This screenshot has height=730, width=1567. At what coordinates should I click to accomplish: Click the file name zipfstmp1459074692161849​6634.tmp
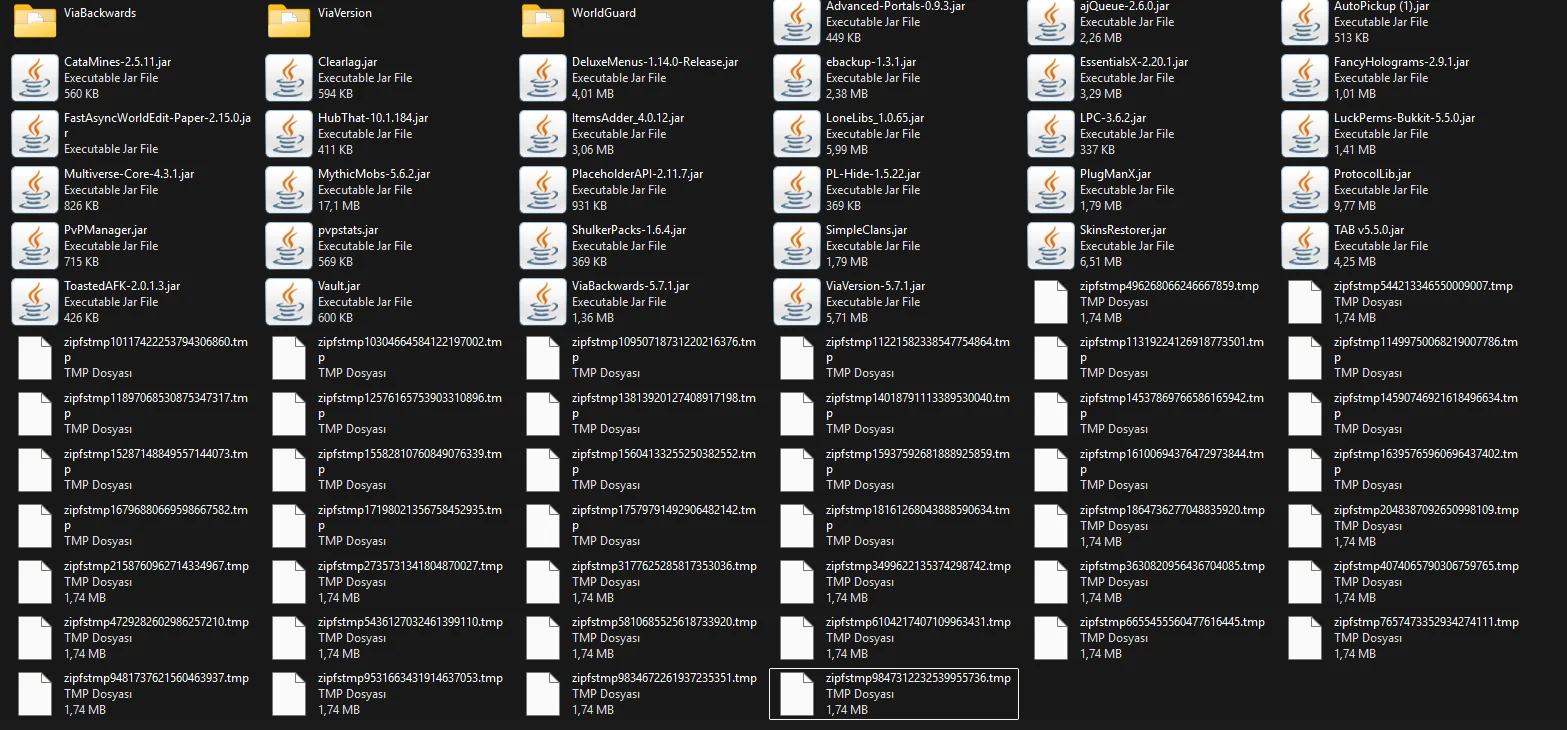pyautogui.click(x=1426, y=405)
